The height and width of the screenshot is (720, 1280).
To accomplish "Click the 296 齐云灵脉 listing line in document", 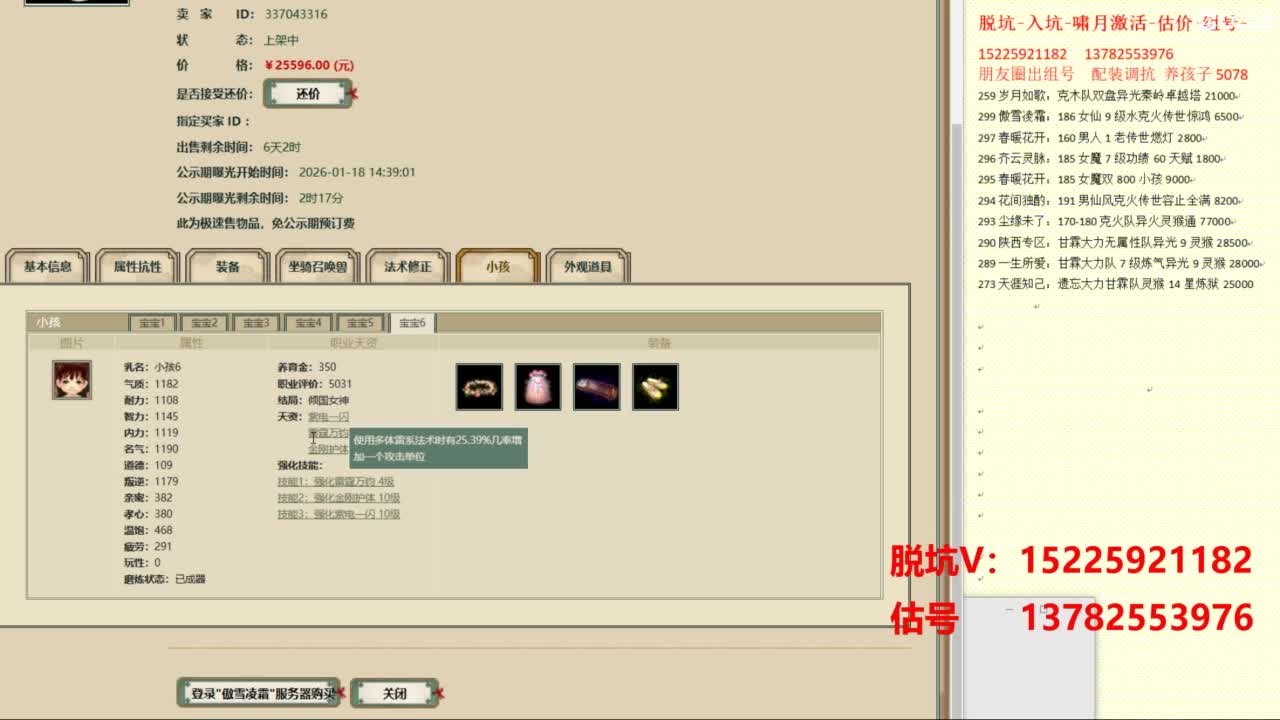I will (1100, 158).
